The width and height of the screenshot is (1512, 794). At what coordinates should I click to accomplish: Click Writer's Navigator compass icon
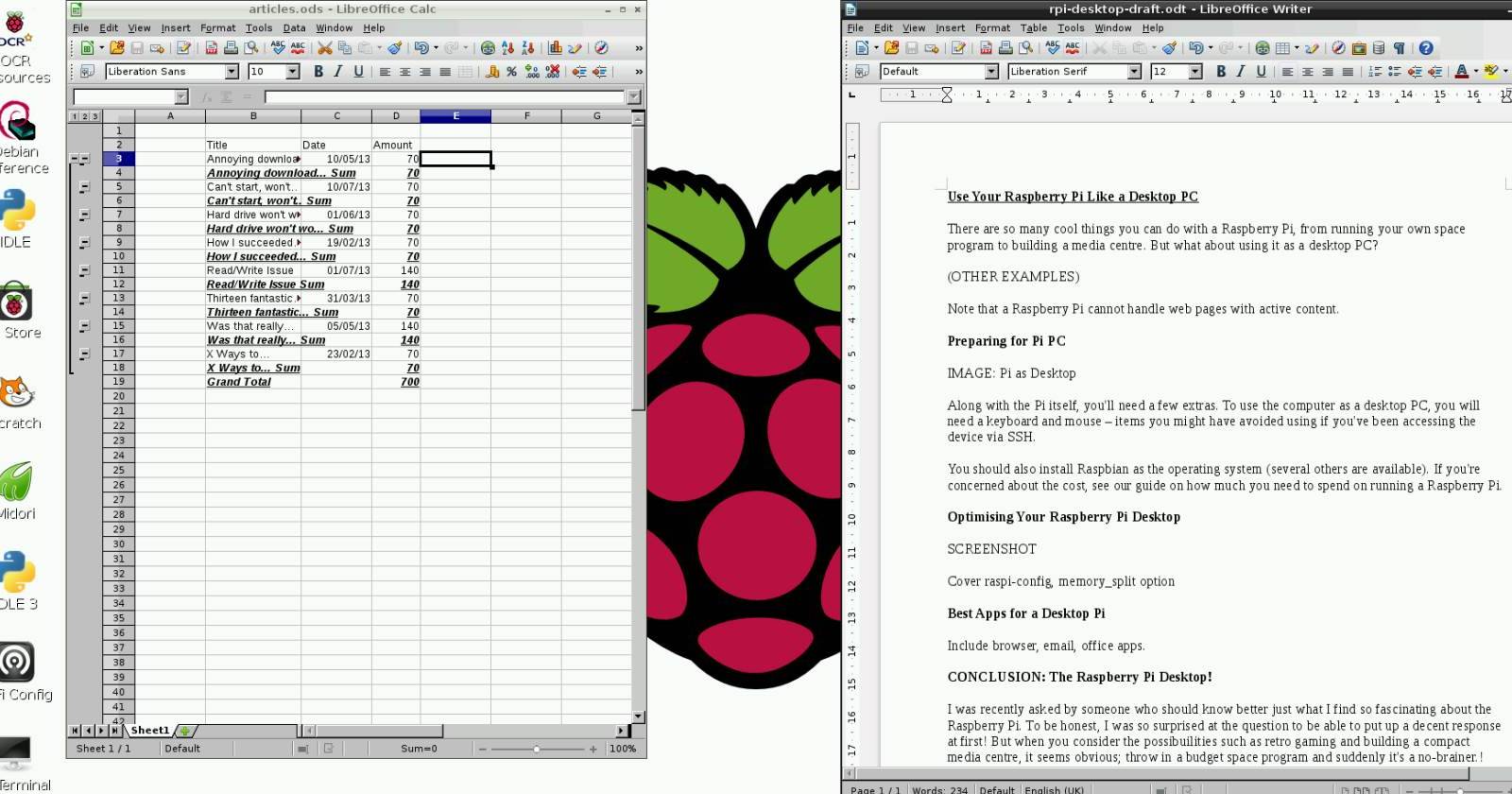[1338, 47]
